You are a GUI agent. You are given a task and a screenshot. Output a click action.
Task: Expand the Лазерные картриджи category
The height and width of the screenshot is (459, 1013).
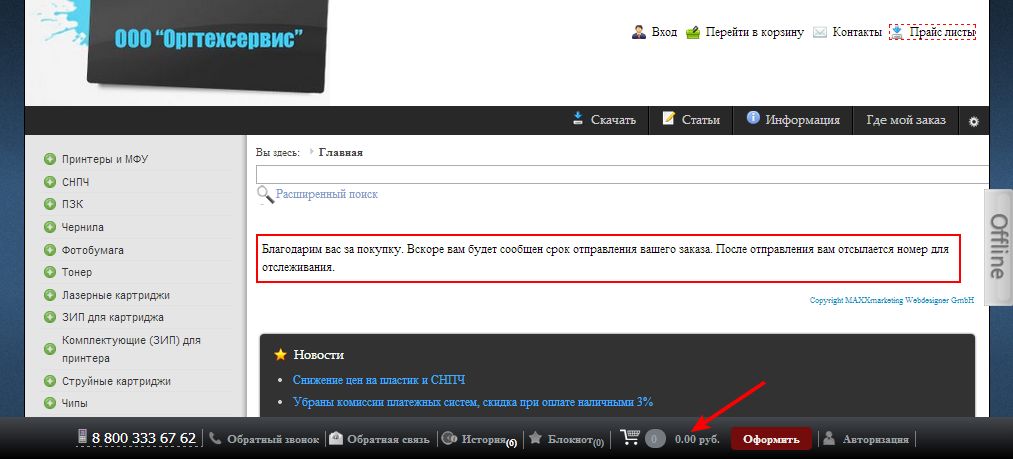point(50,295)
